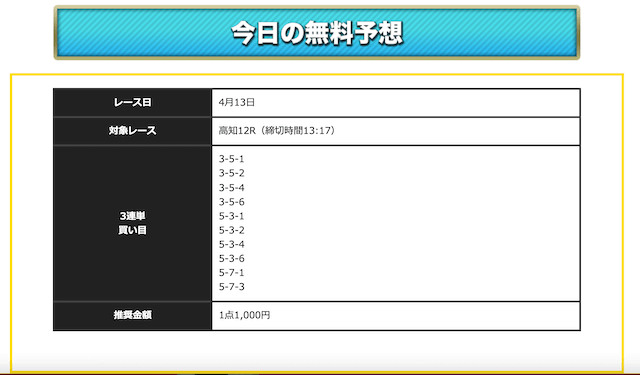
Task: Click the 今日の無料予想 banner header
Action: (x=317, y=33)
